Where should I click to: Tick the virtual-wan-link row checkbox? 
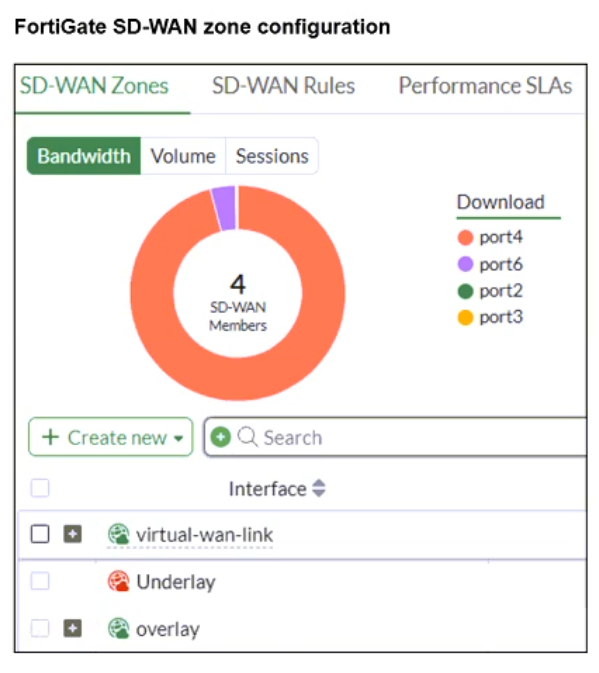tap(40, 534)
